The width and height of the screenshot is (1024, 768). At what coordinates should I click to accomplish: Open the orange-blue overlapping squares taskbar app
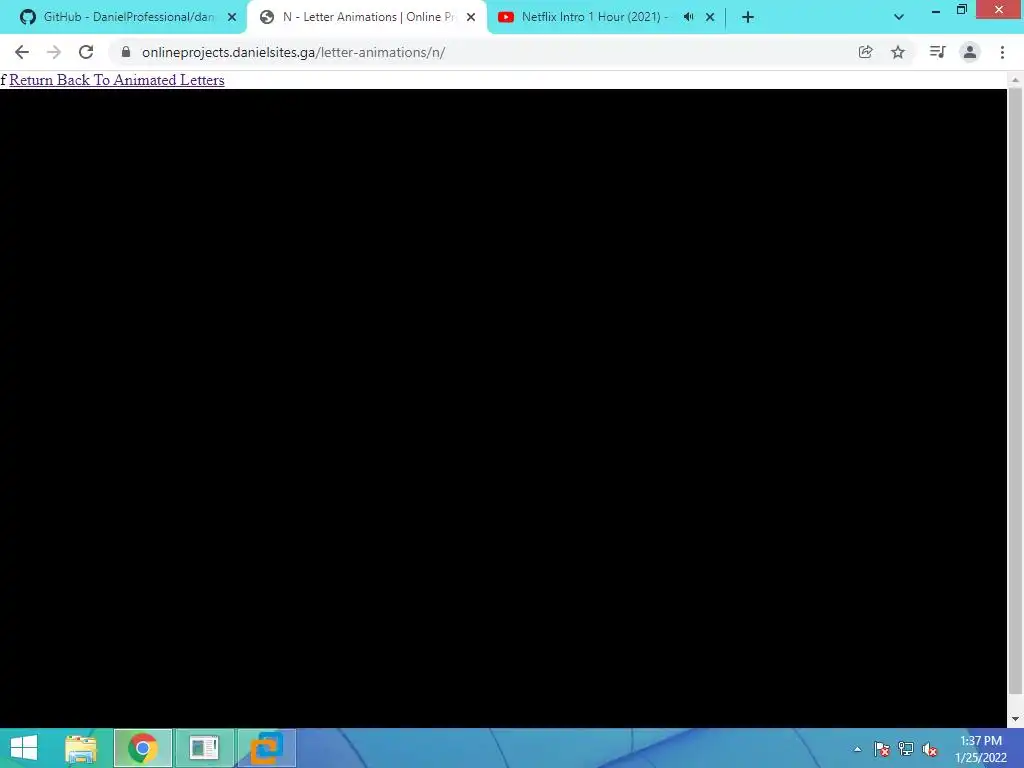(266, 748)
